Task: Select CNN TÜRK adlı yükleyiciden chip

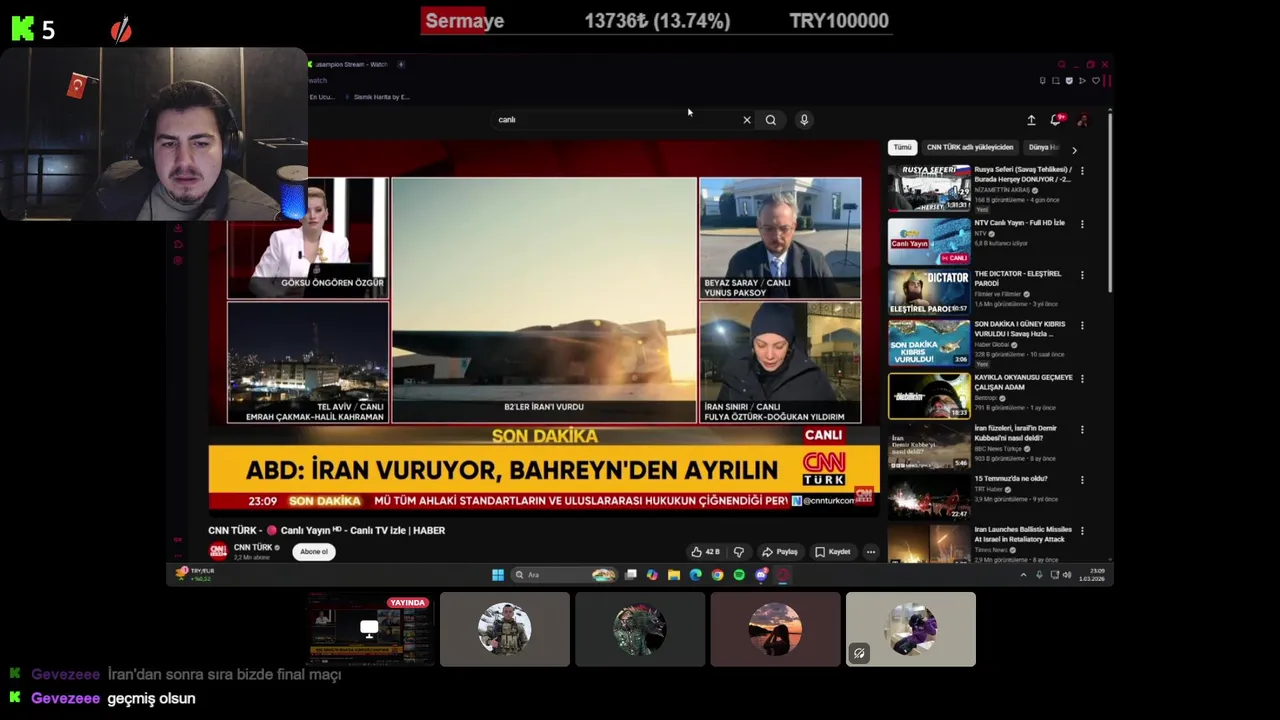Action: [x=970, y=147]
